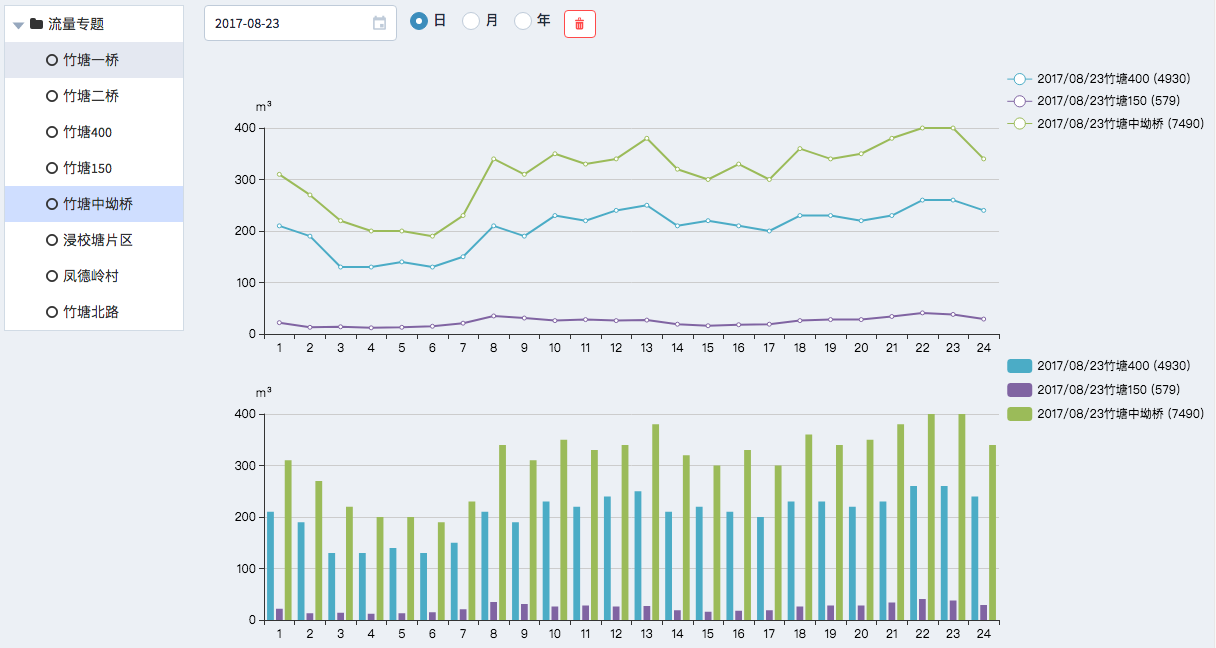This screenshot has height=648, width=1216.
Task: Click circle icon beside 凤德岭村
Action: point(52,276)
